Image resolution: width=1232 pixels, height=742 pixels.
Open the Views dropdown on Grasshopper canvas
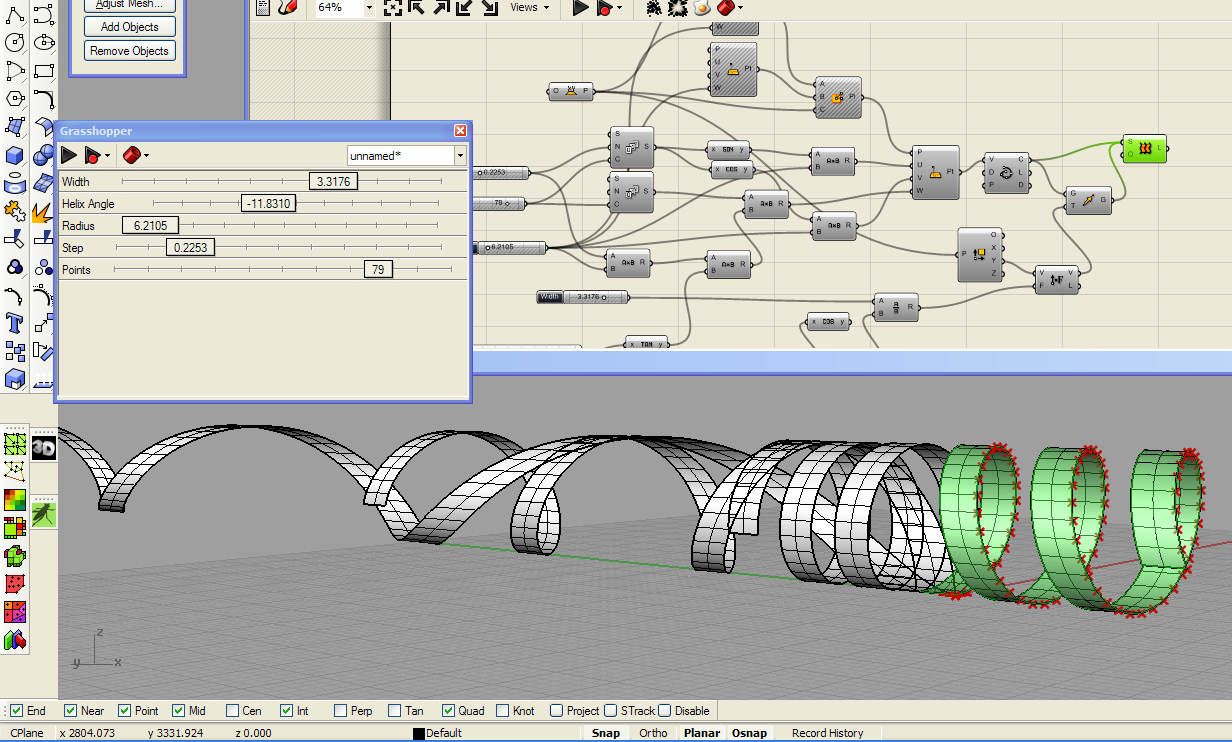coord(528,8)
